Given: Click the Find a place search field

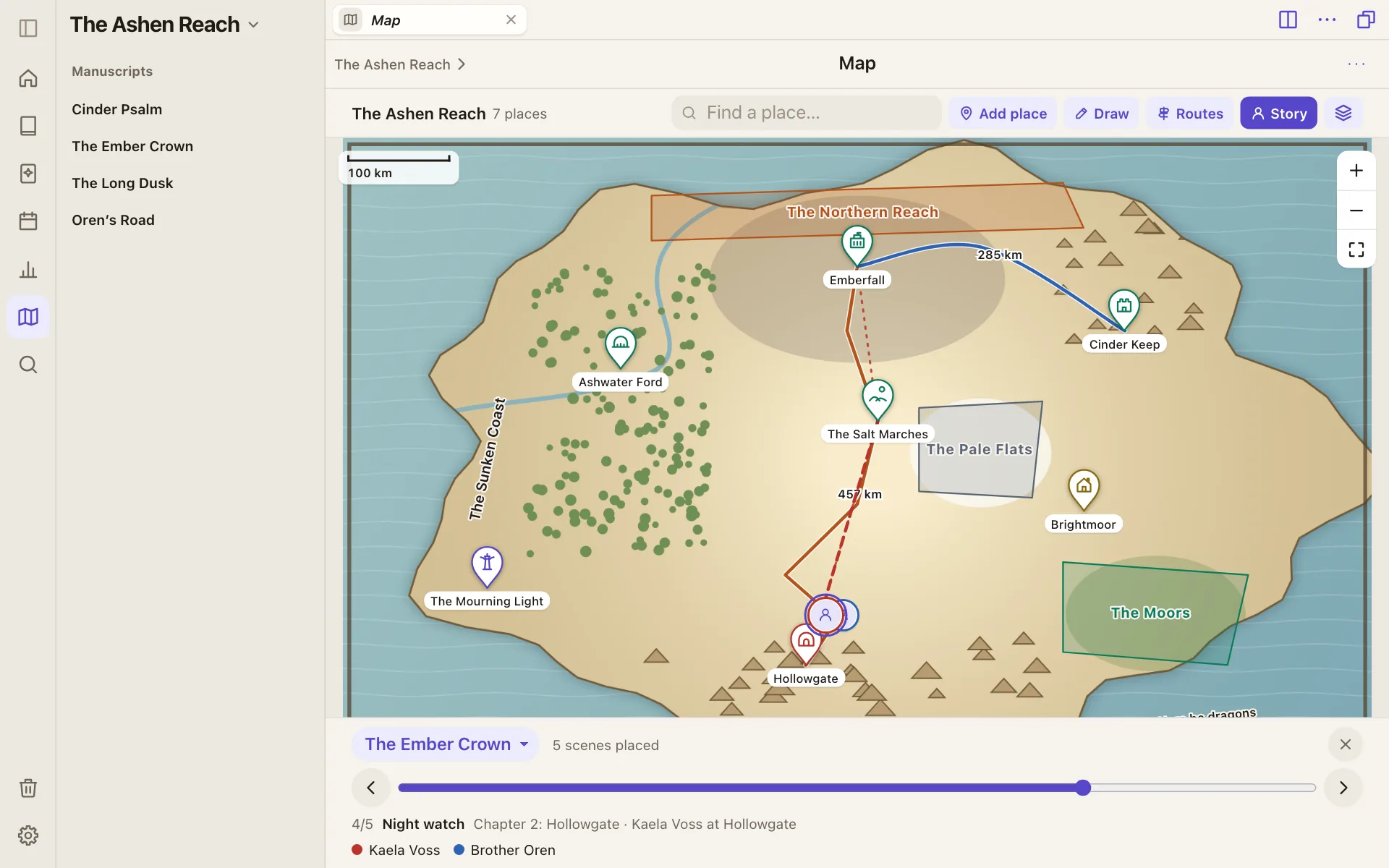Looking at the screenshot, I should point(806,113).
